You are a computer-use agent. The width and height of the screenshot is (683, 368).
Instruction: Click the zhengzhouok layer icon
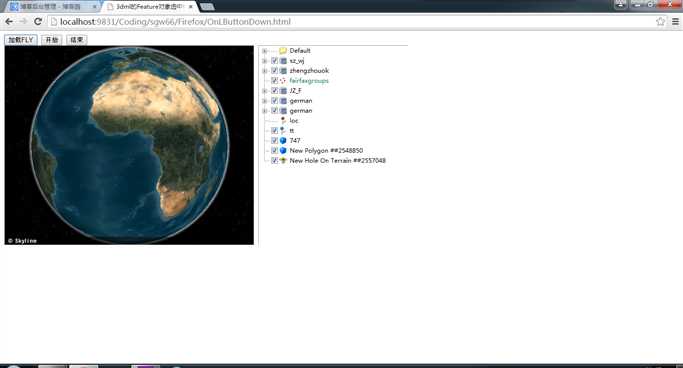tap(283, 71)
